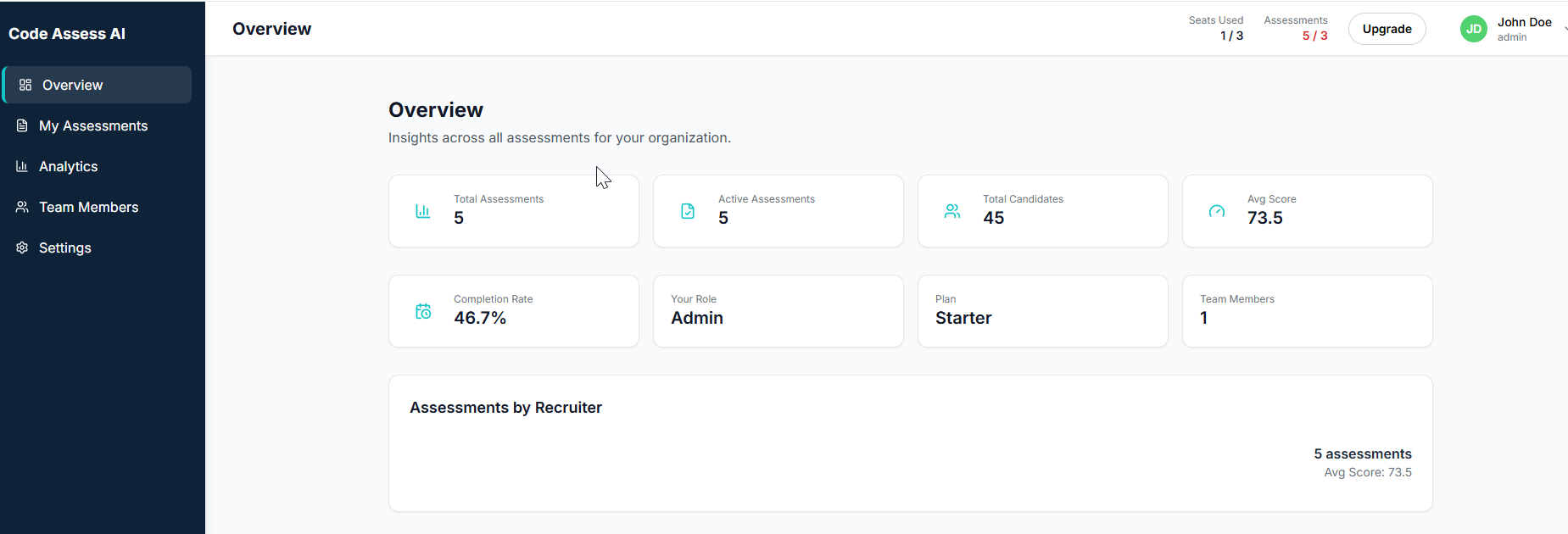Open the John Doe user dropdown

(x=1525, y=29)
